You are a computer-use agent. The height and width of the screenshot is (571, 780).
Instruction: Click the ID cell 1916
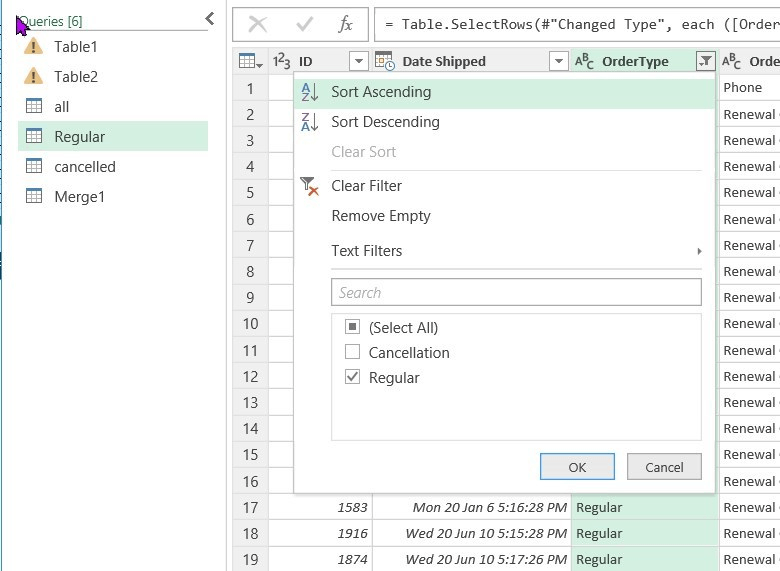point(321,533)
